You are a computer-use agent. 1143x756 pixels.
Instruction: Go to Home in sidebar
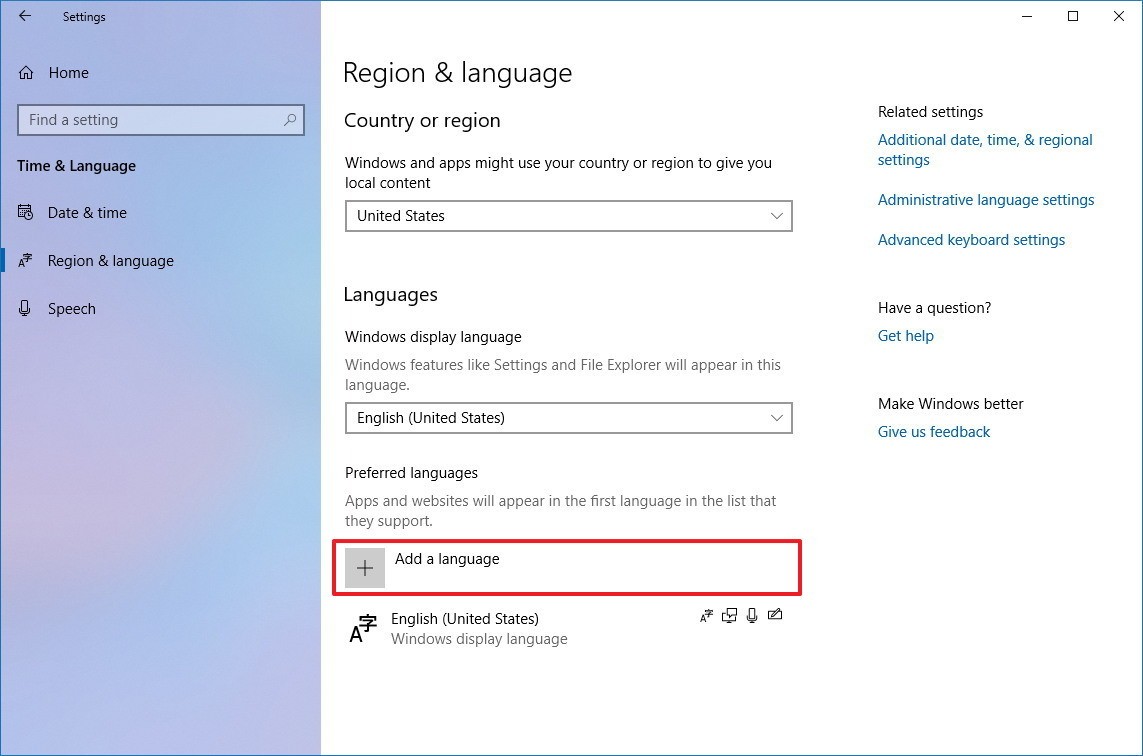coord(69,73)
